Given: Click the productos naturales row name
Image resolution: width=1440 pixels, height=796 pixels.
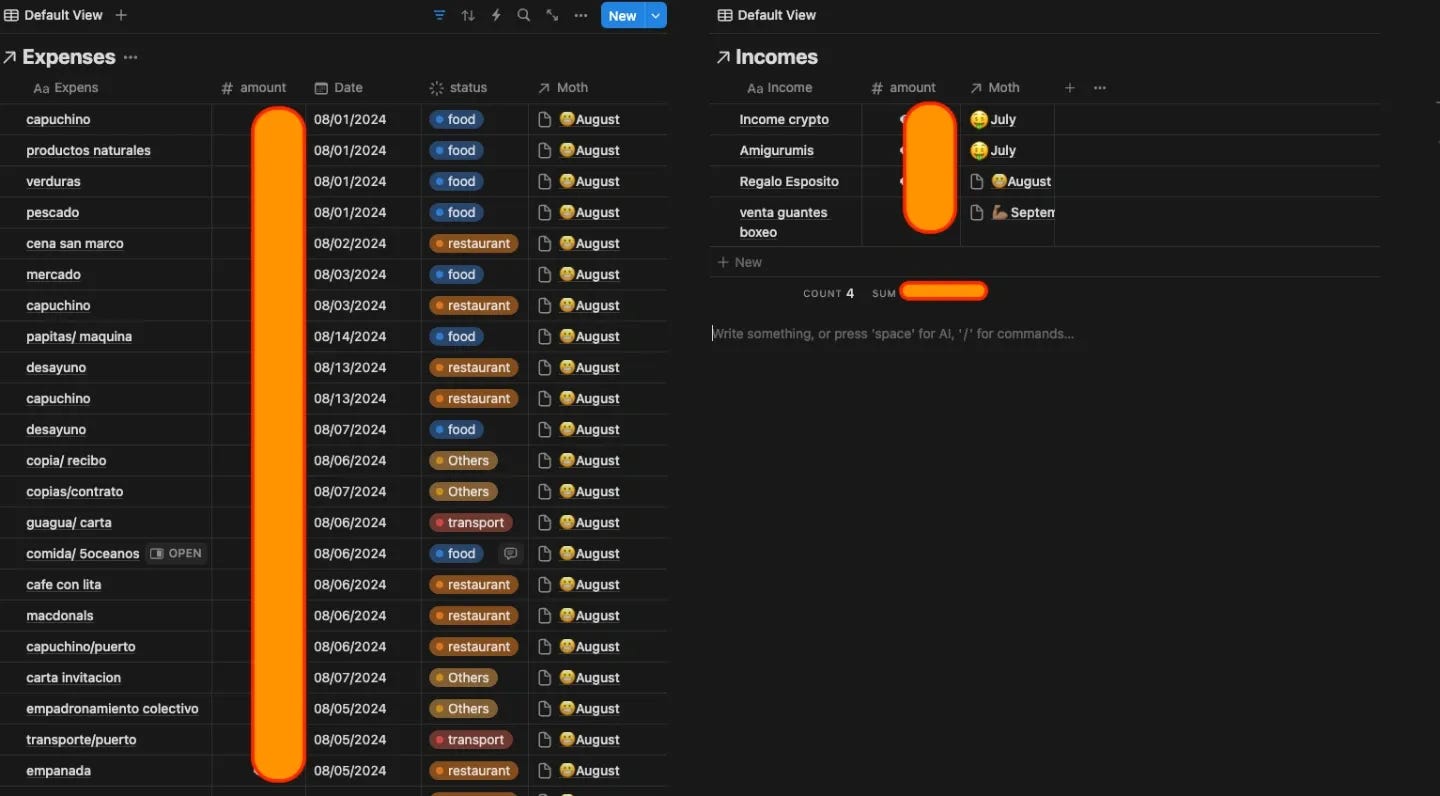Looking at the screenshot, I should coord(89,151).
